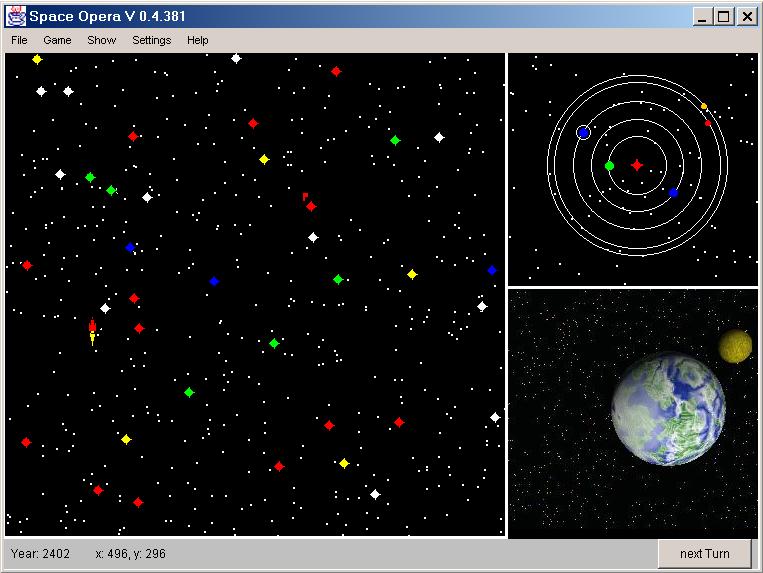This screenshot has width=763, height=573.
Task: Select the red star marked with a flag
Action: [x=311, y=206]
